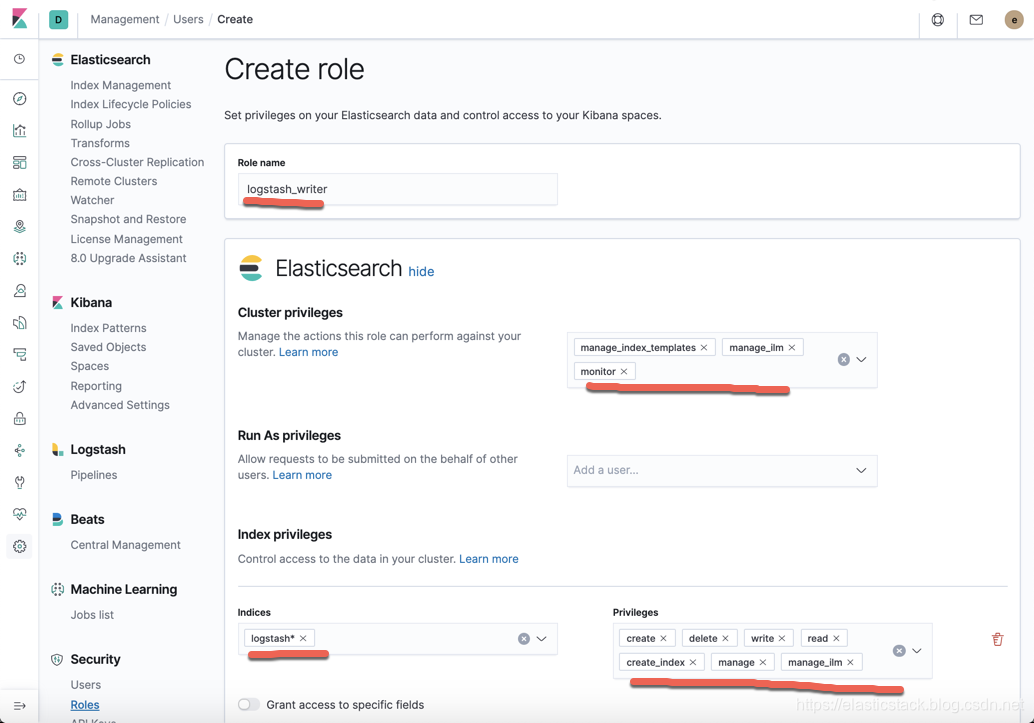Go to Management breadcrumb
This screenshot has width=1034, height=723.
[x=125, y=19]
